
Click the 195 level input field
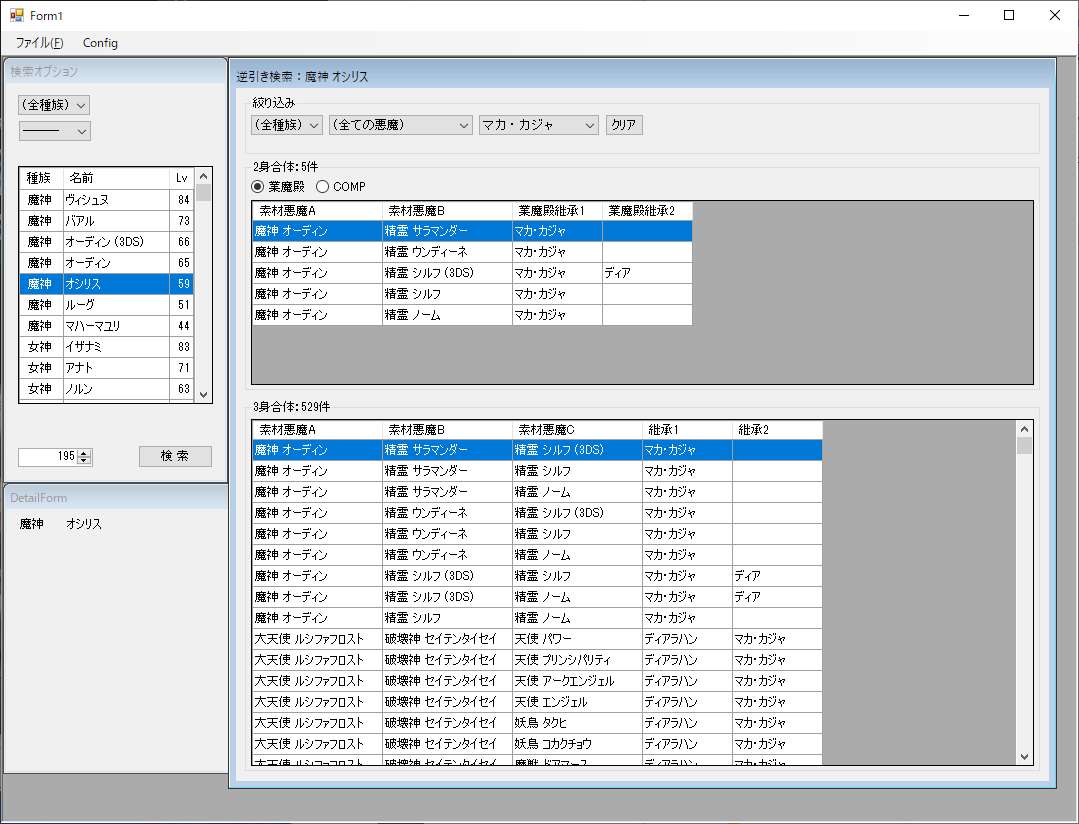(50, 456)
